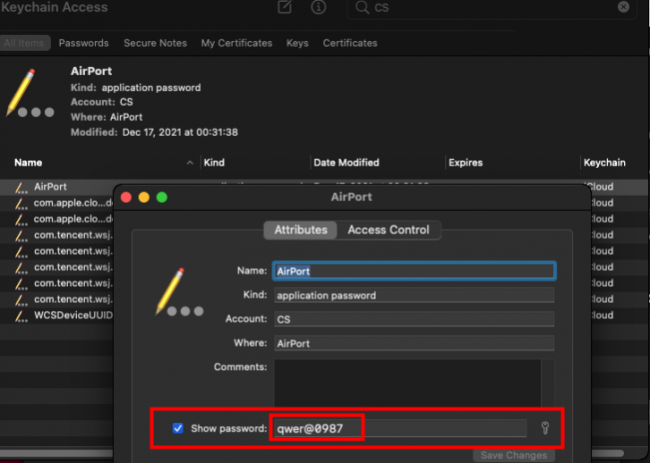Switch to the Keys category

coord(297,43)
